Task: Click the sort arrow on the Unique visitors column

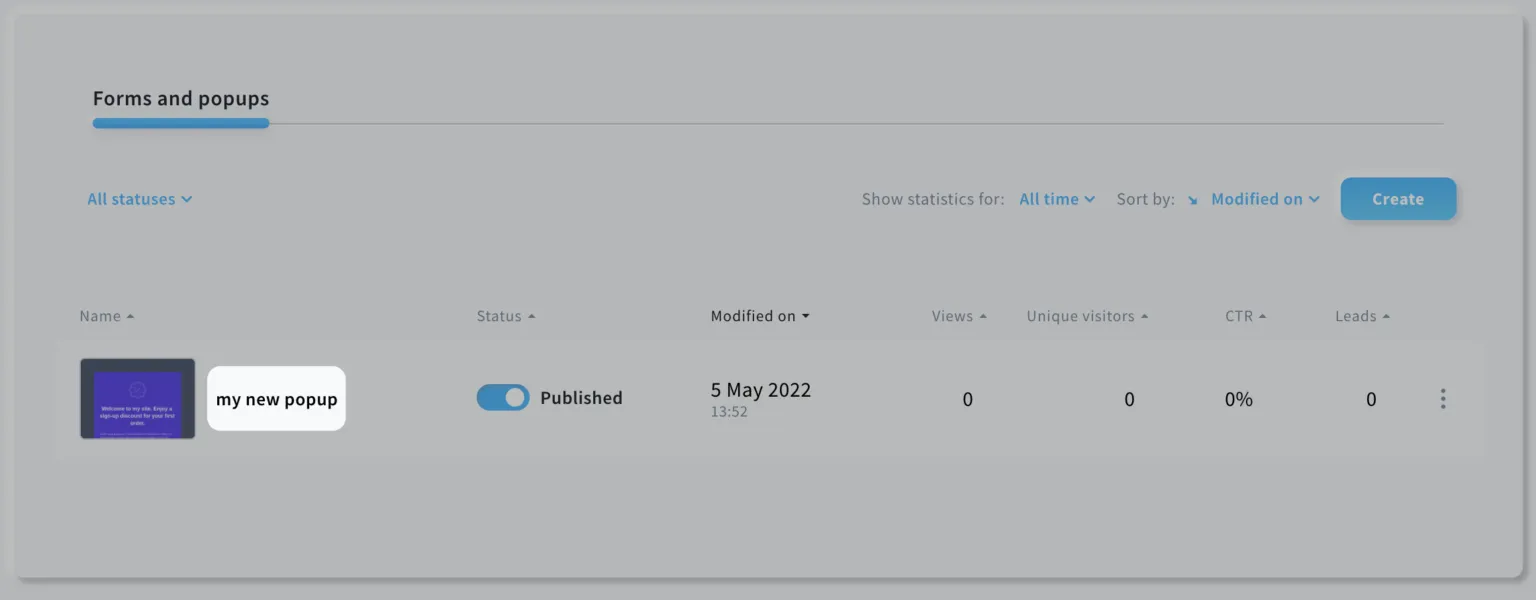Action: point(1146,315)
